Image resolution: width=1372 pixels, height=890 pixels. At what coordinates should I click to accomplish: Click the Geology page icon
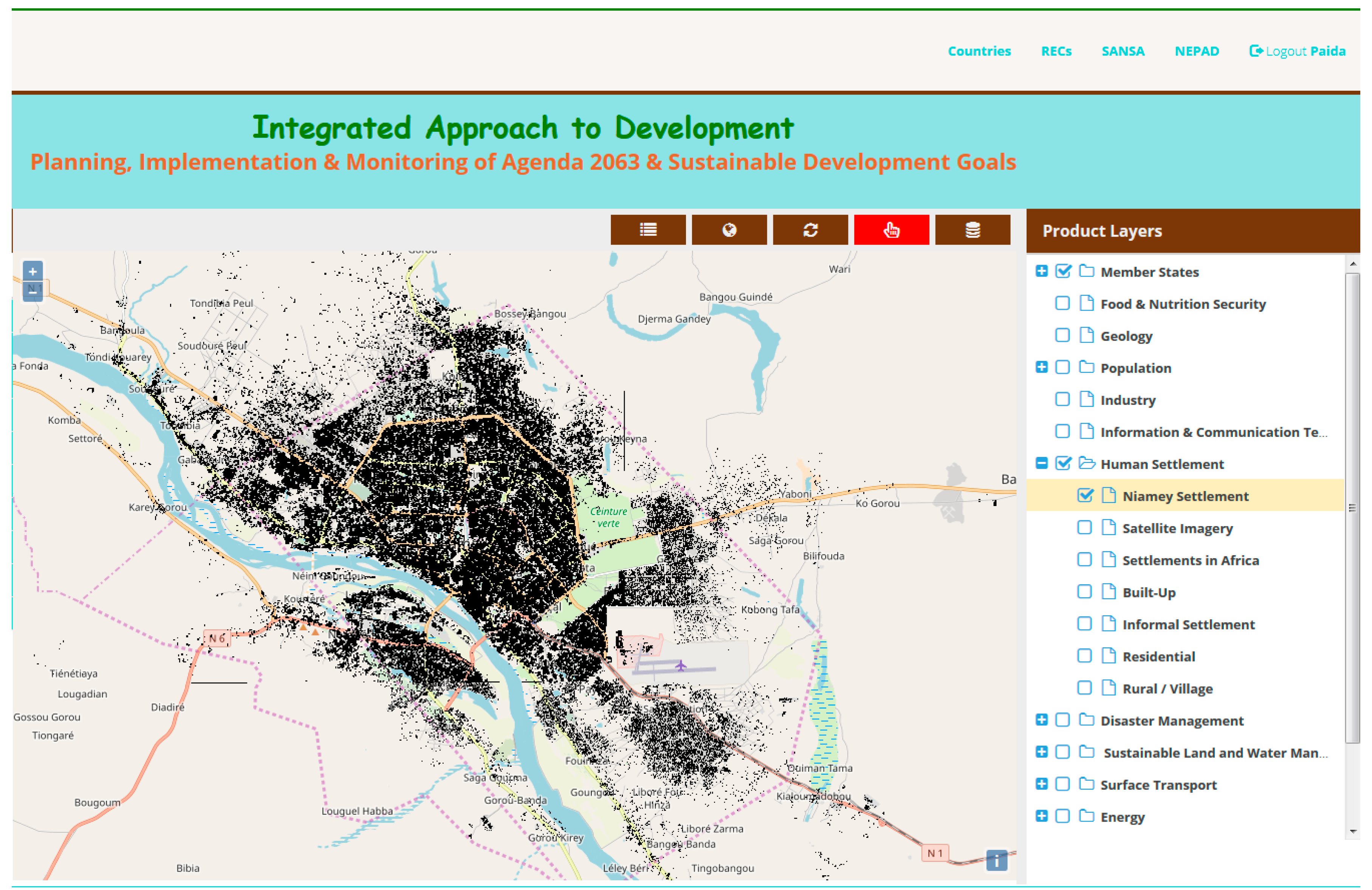(x=1086, y=335)
